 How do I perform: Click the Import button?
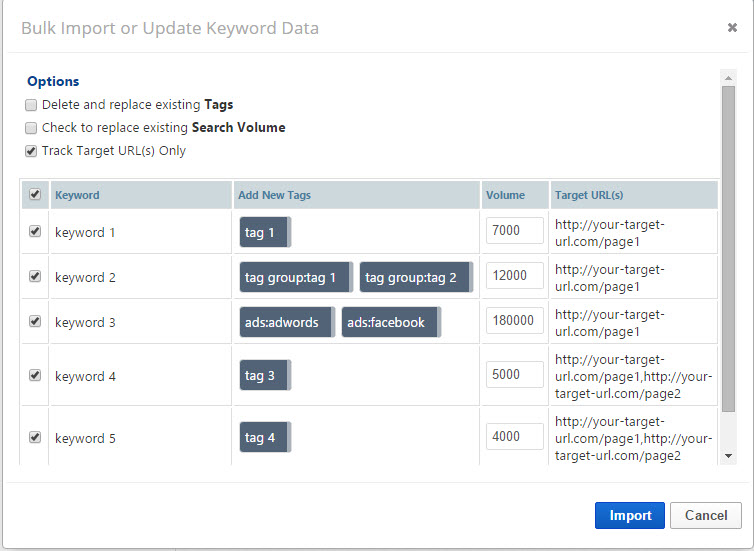tap(630, 515)
